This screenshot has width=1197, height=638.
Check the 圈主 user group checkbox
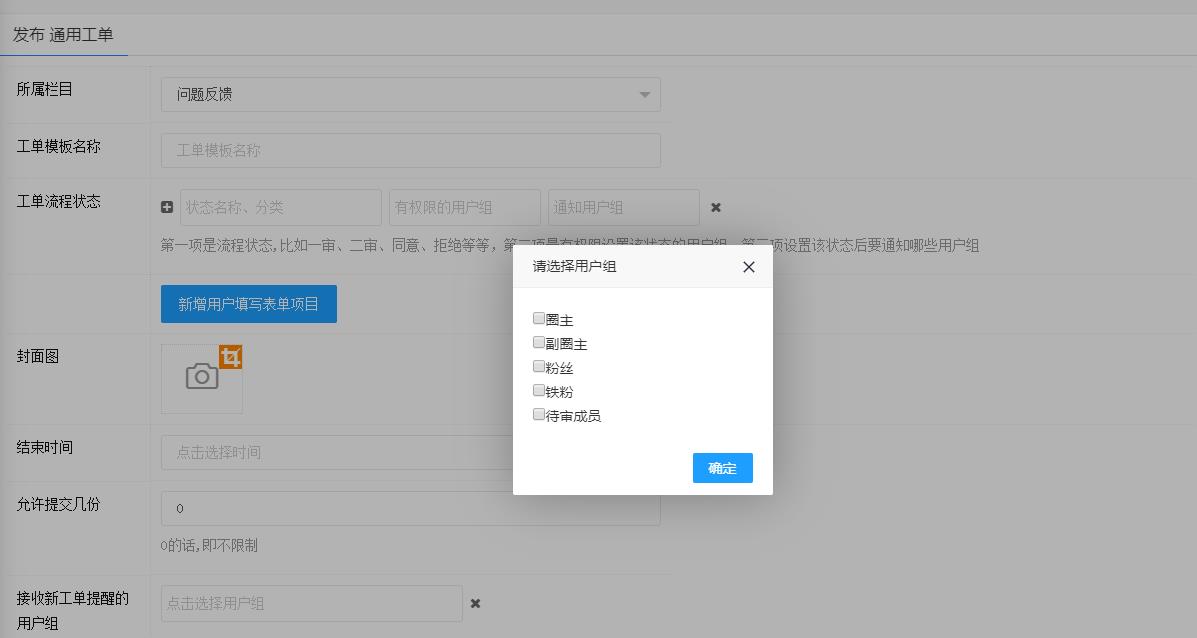point(539,319)
